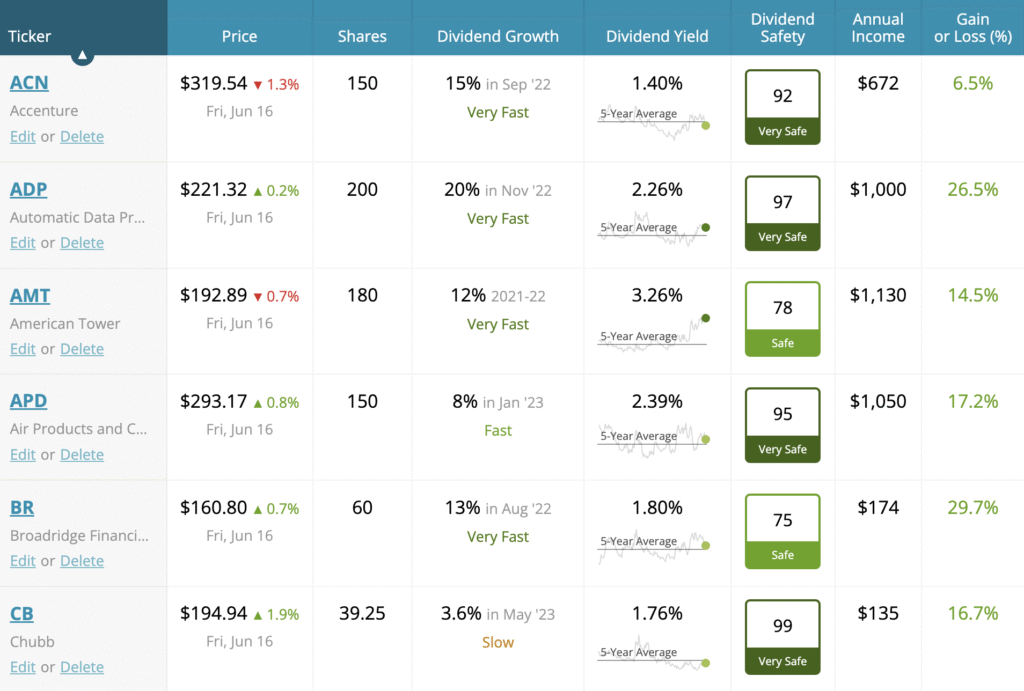1024x691 pixels.
Task: Click AMT 78 Safe score badge
Action: point(782,319)
